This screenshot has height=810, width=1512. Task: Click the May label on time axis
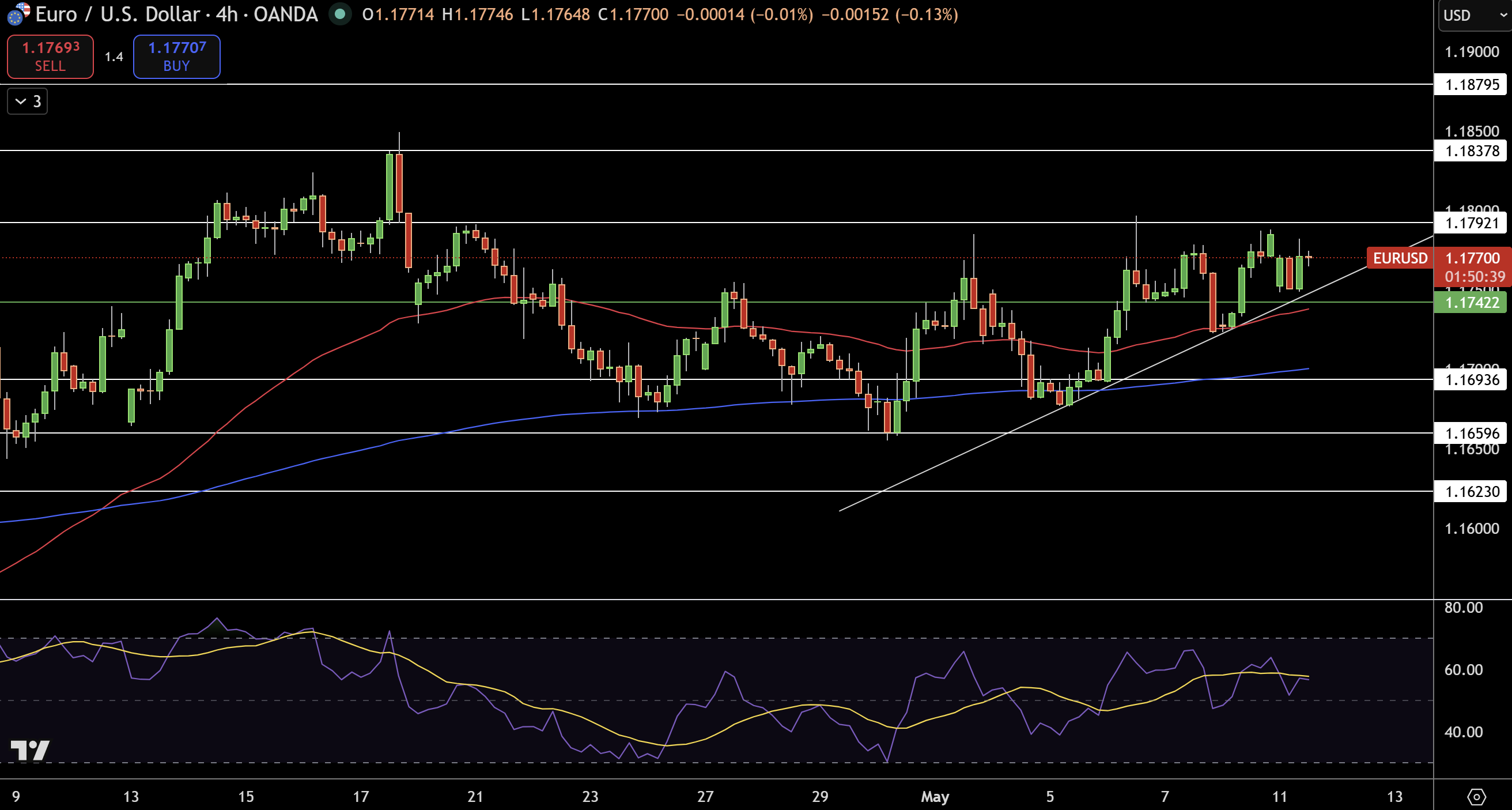point(935,797)
